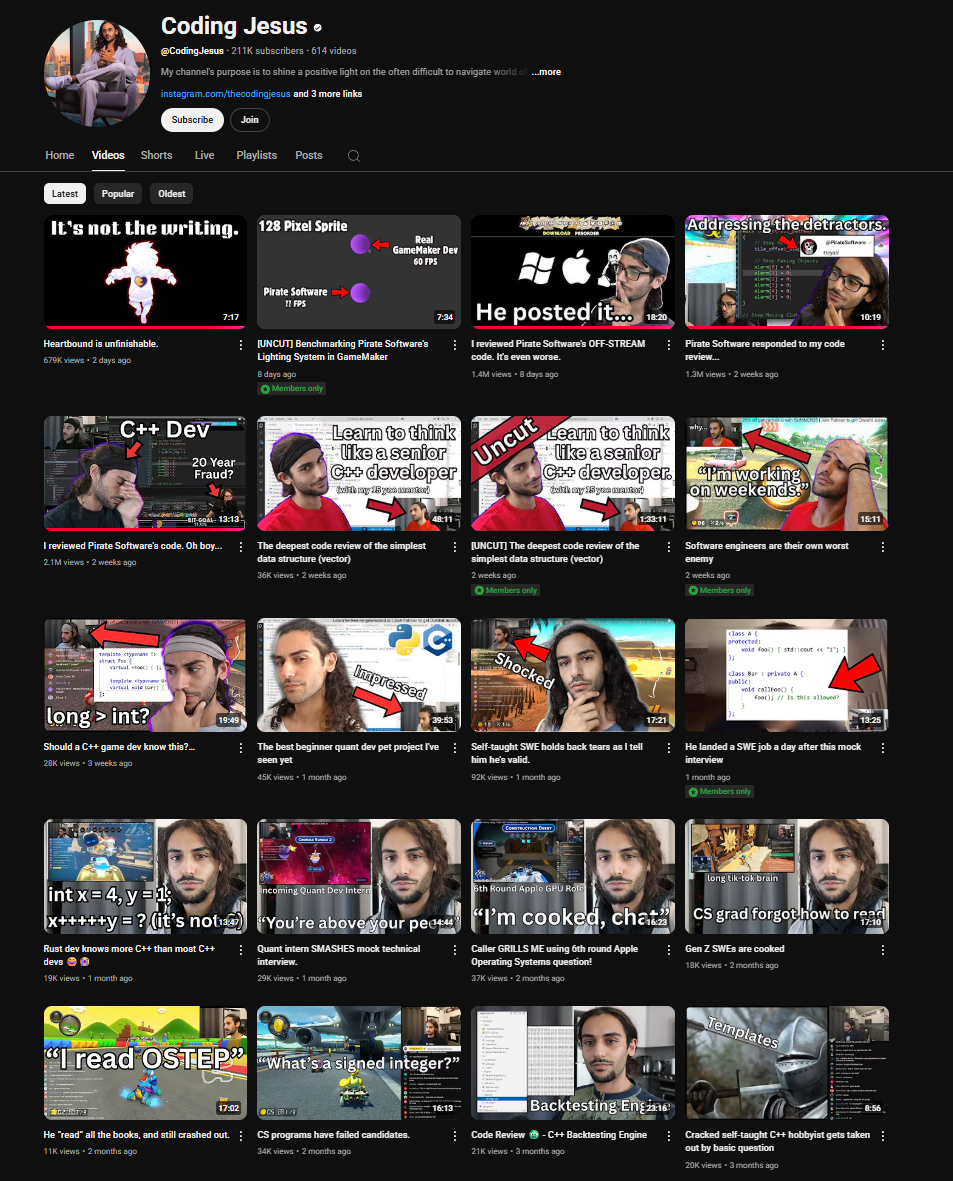Image resolution: width=953 pixels, height=1181 pixels.
Task: Open options for Gen Z SWEs are cooked
Action: click(x=883, y=950)
